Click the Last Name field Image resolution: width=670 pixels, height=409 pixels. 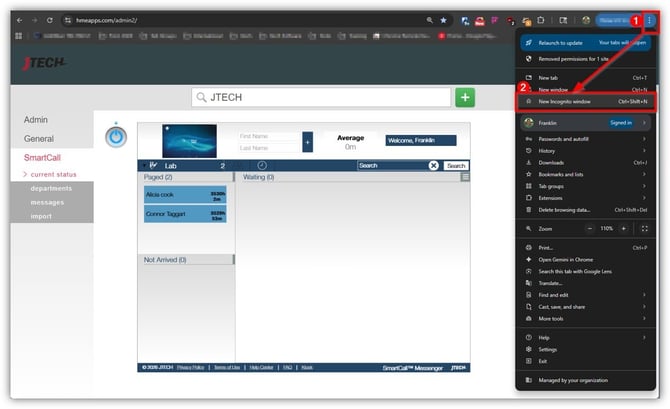[269, 148]
